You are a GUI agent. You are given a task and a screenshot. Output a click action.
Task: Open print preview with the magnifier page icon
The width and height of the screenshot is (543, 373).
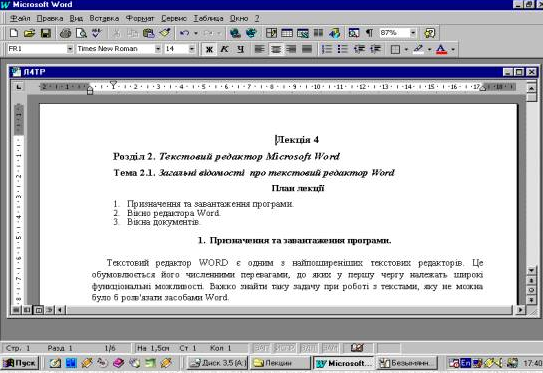point(81,33)
